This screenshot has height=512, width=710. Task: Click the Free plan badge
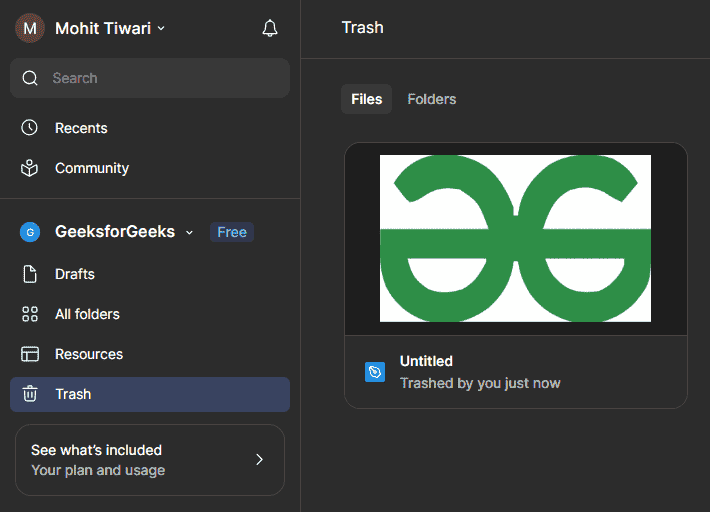coord(232,232)
